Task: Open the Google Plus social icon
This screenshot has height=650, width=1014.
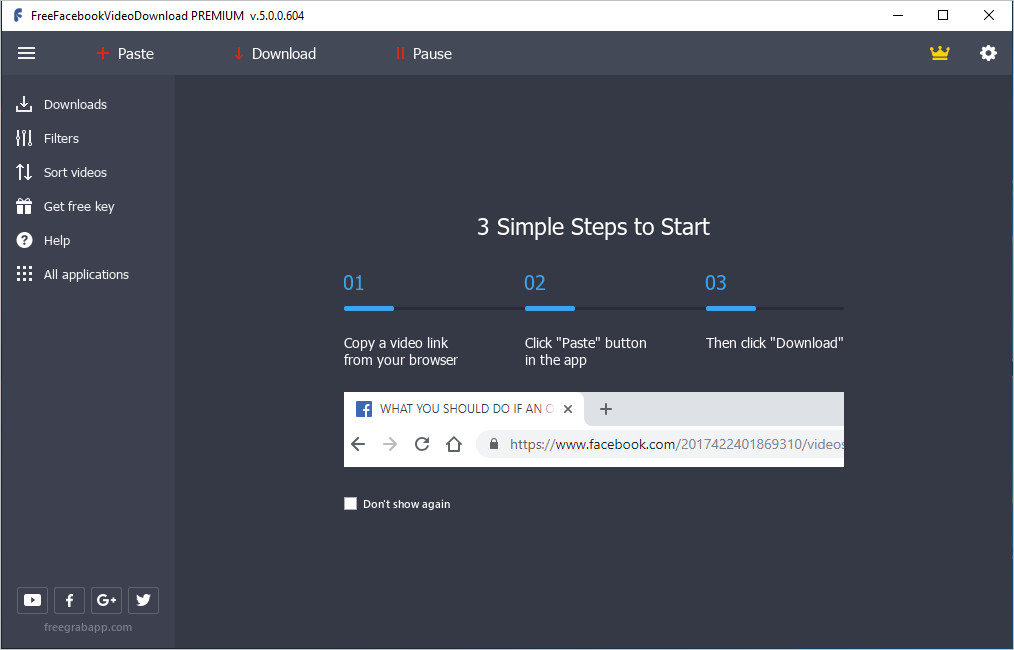Action: tap(106, 600)
